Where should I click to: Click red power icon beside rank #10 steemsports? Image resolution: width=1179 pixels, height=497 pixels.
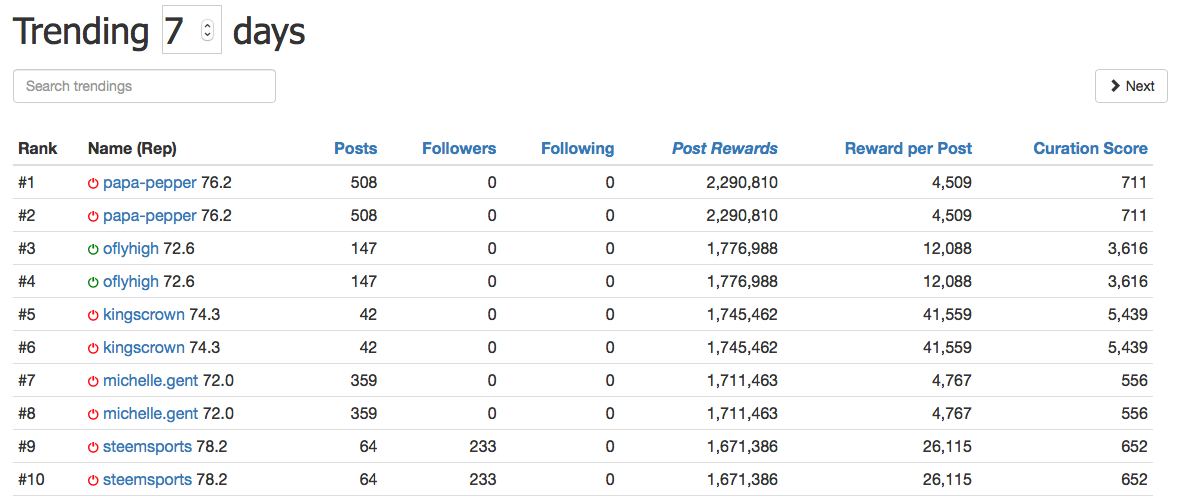[94, 480]
